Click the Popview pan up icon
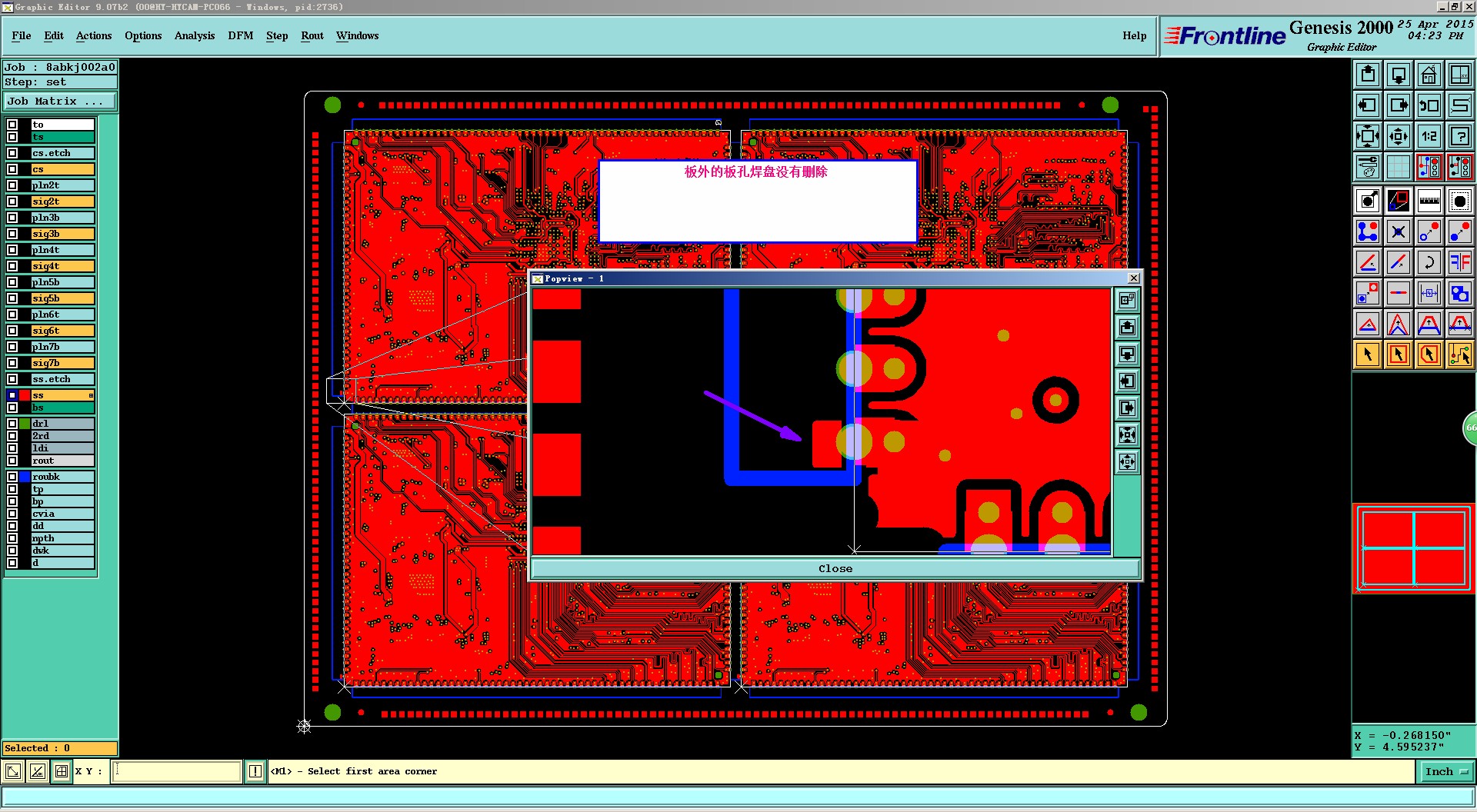Screen dimensions: 1477x812 1127,328
